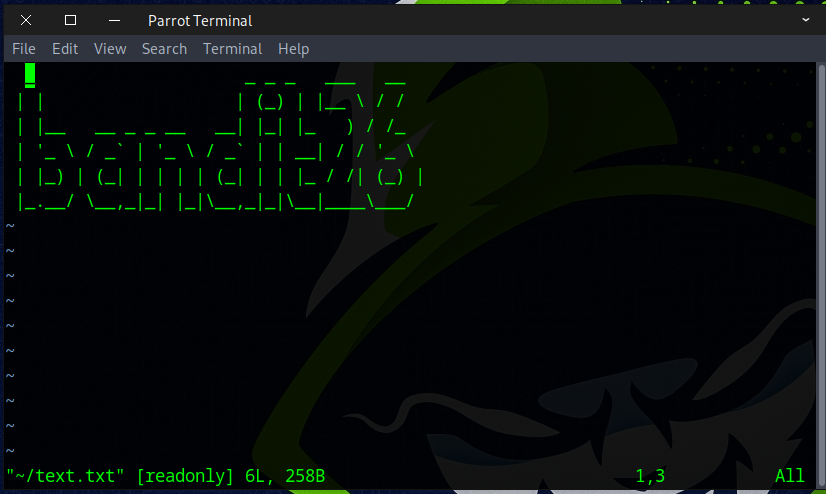This screenshot has width=826, height=494.
Task: Click the All scroll position indicator
Action: point(789,476)
